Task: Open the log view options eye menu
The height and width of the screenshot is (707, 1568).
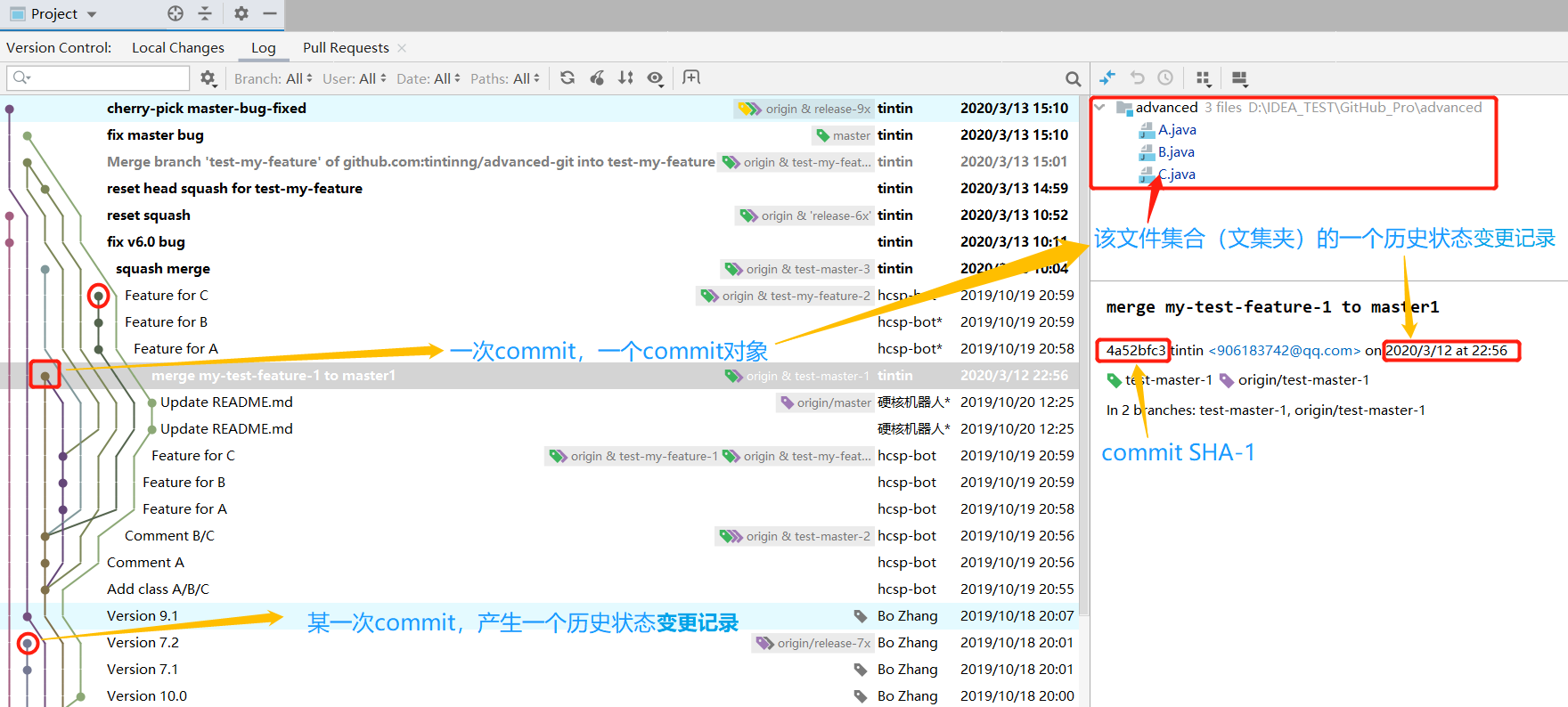Action: (x=655, y=78)
